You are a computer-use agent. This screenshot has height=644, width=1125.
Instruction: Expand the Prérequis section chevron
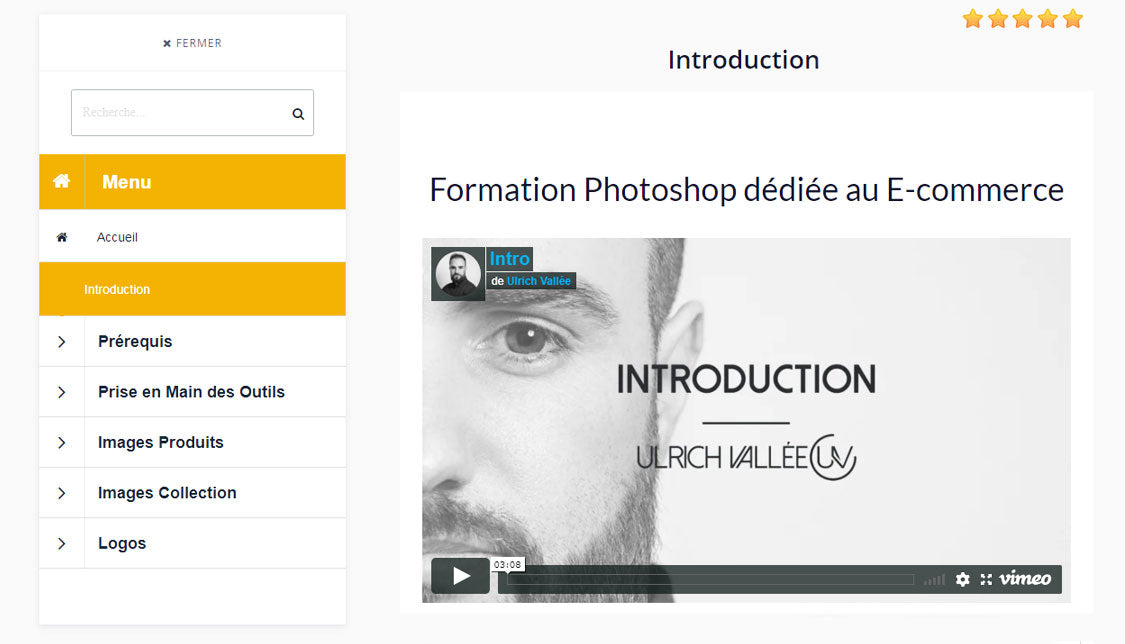[x=62, y=341]
